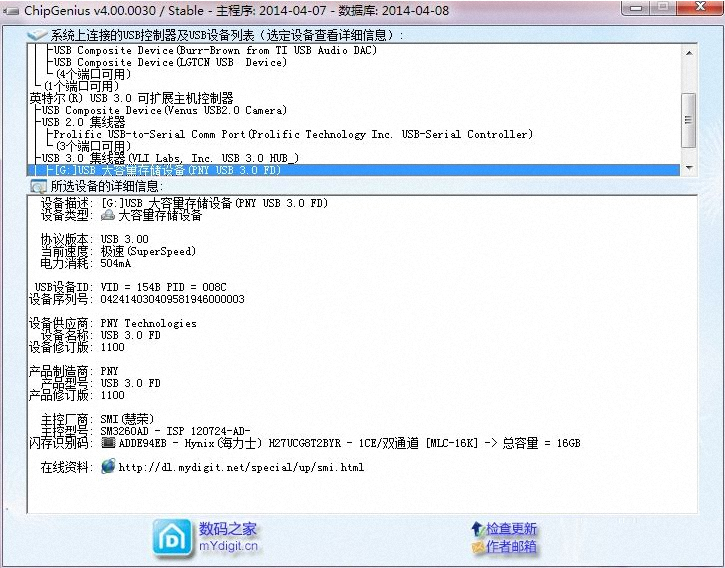The image size is (725, 568).
Task: Close the ChipGenius window
Action: pyautogui.click(x=700, y=7)
